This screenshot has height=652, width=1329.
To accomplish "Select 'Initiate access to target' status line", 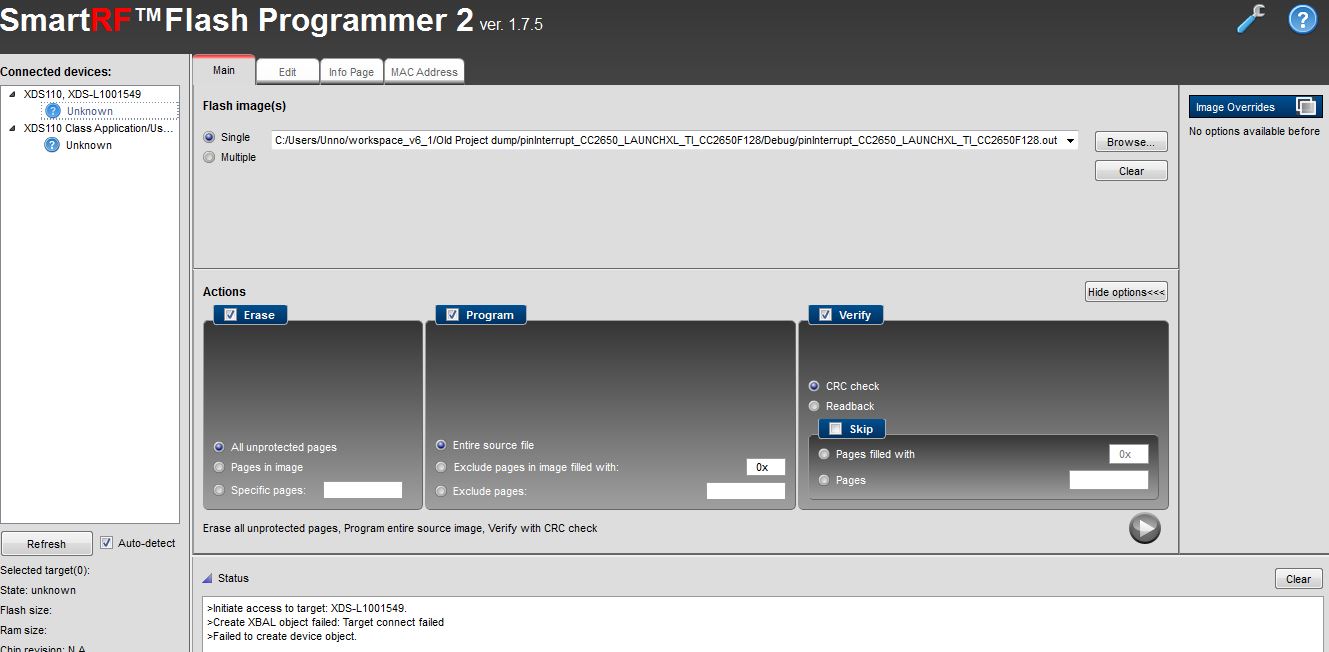I will [307, 608].
